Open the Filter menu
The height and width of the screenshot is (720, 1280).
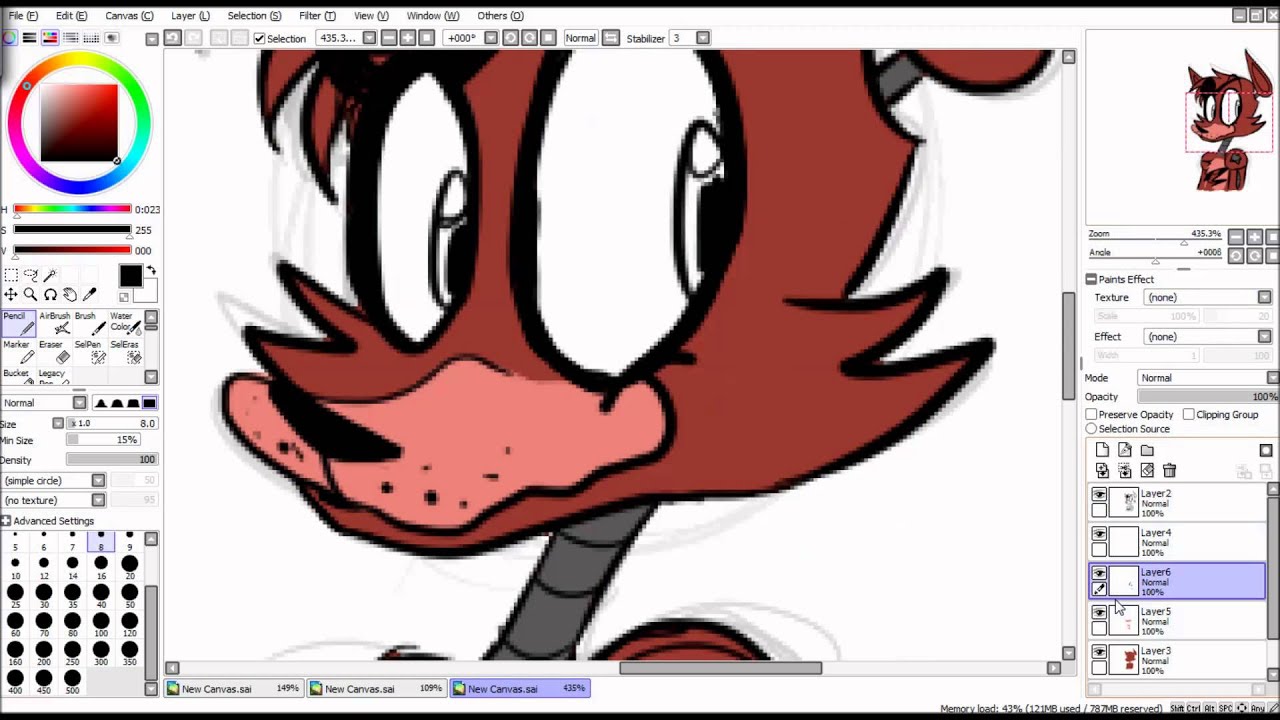pyautogui.click(x=317, y=15)
